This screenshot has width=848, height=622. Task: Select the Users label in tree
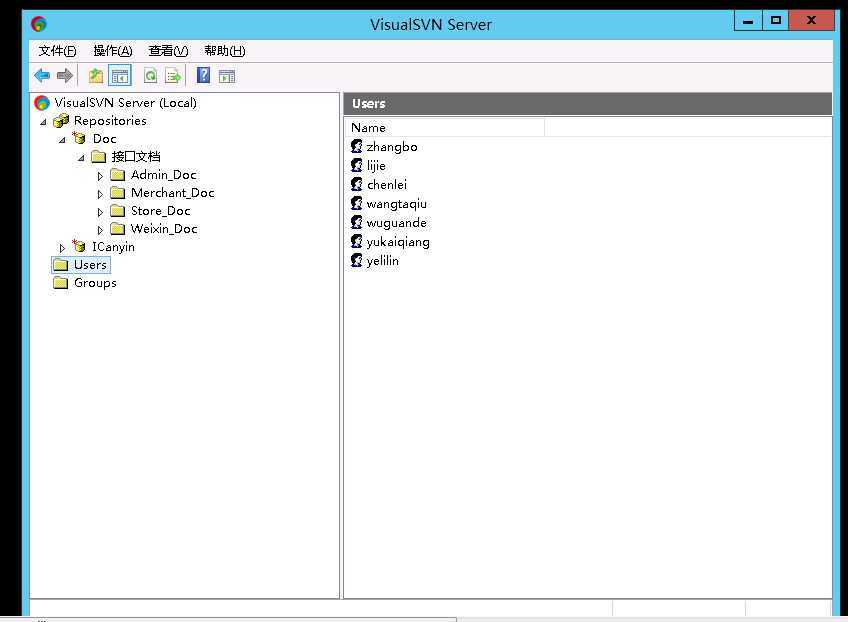[90, 265]
